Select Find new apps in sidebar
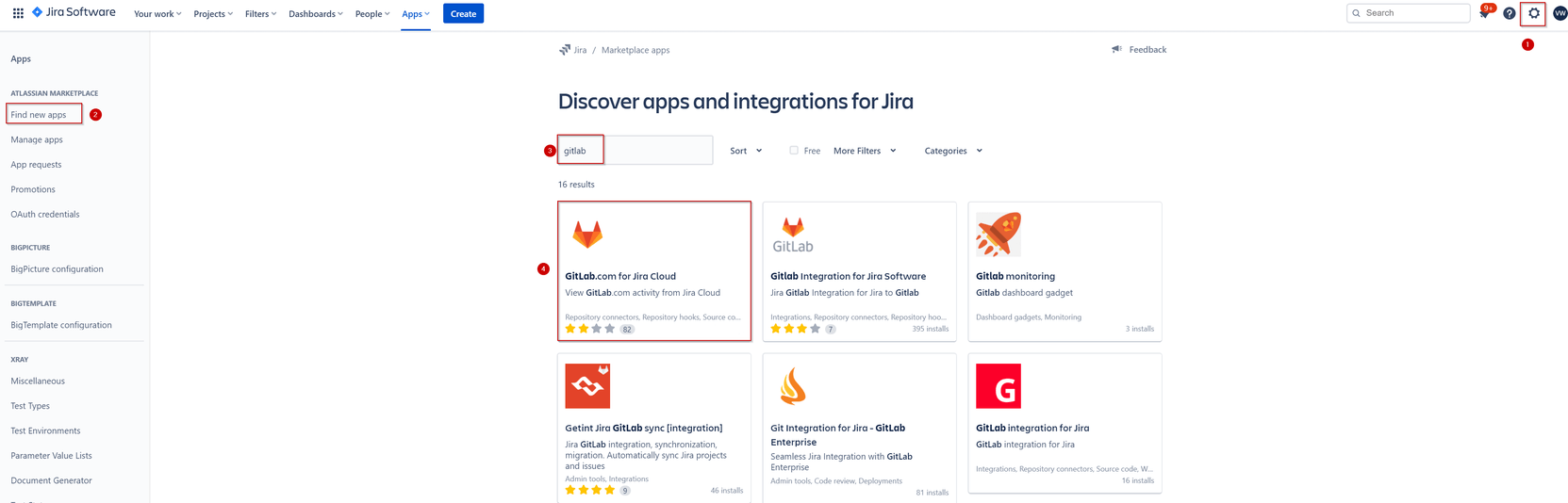Image resolution: width=1568 pixels, height=503 pixels. pos(39,115)
